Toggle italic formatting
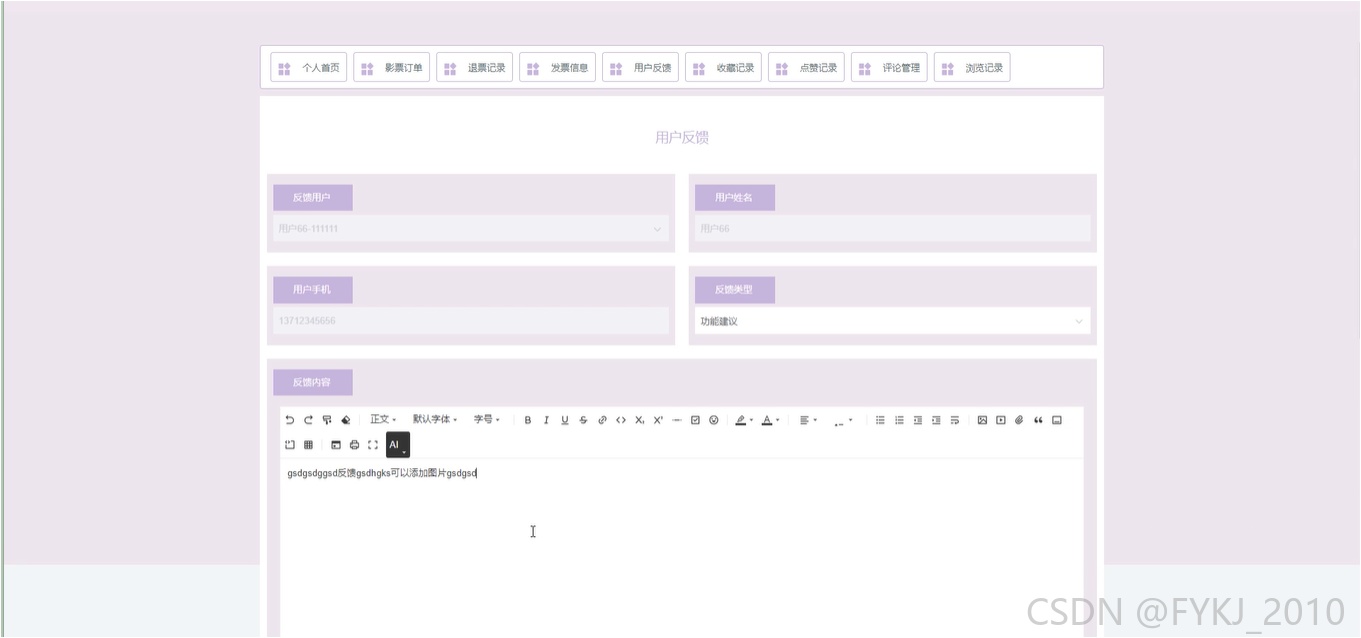The width and height of the screenshot is (1361, 638). tap(546, 420)
